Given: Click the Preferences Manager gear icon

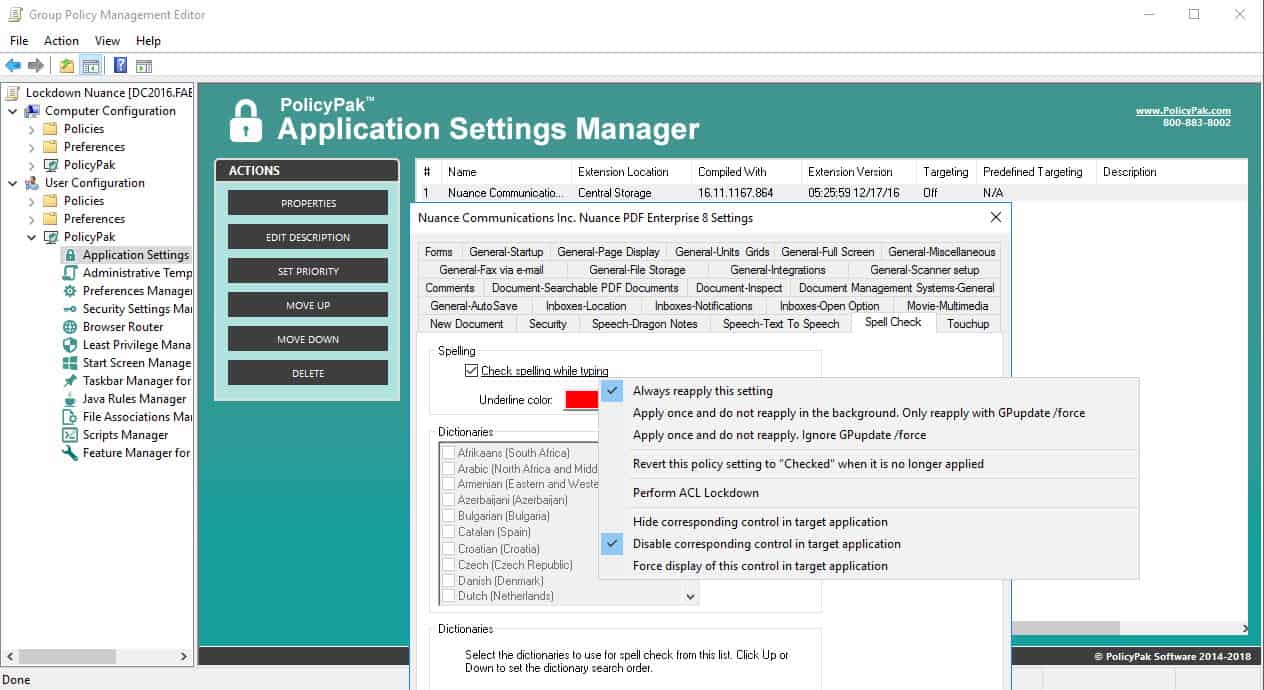Looking at the screenshot, I should pyautogui.click(x=70, y=291).
